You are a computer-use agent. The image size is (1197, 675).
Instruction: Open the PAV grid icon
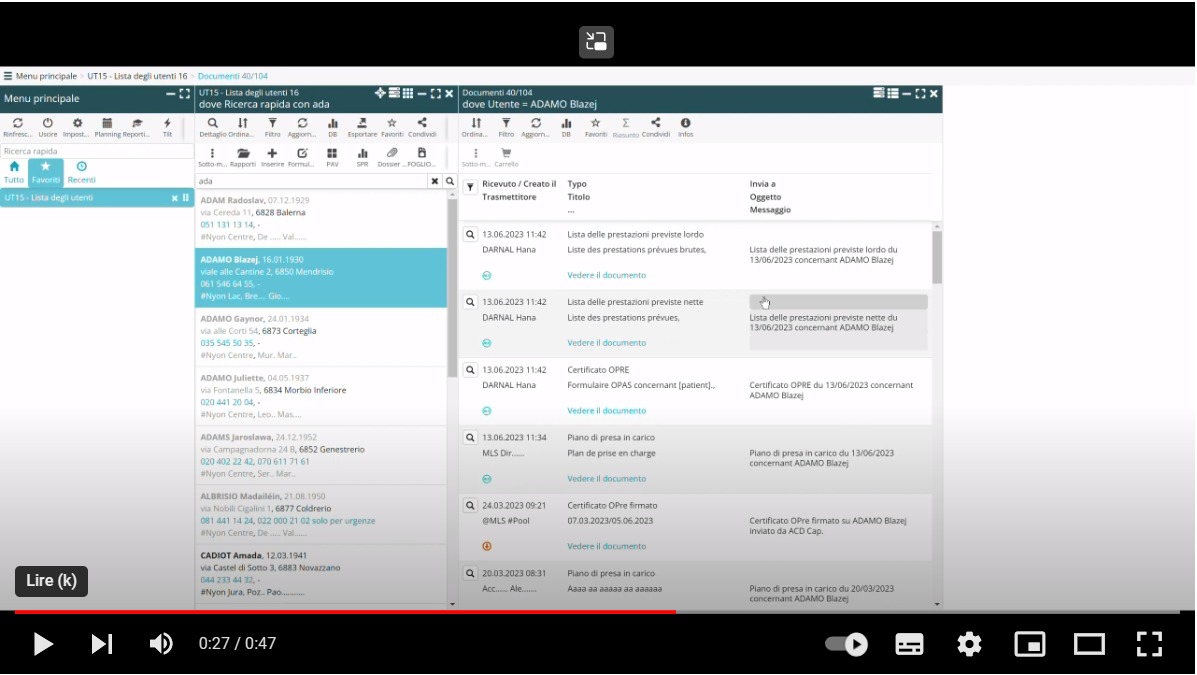tap(332, 153)
